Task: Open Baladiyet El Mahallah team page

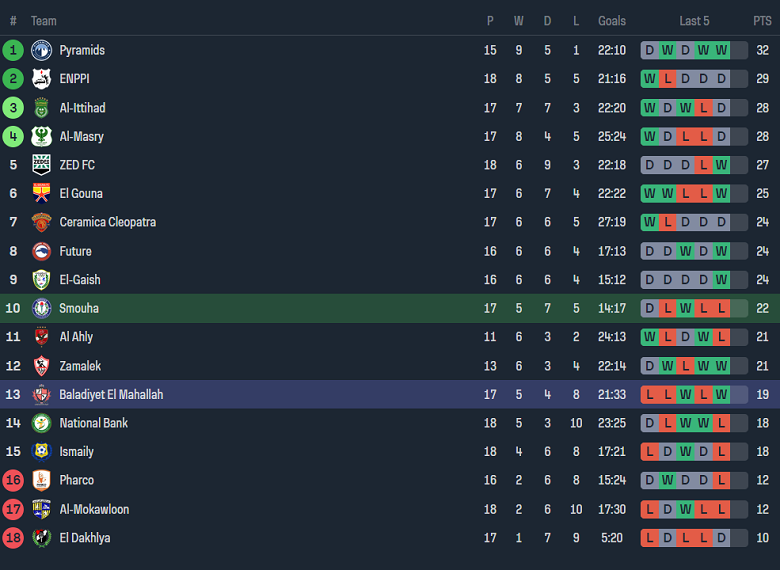Action: tap(111, 395)
